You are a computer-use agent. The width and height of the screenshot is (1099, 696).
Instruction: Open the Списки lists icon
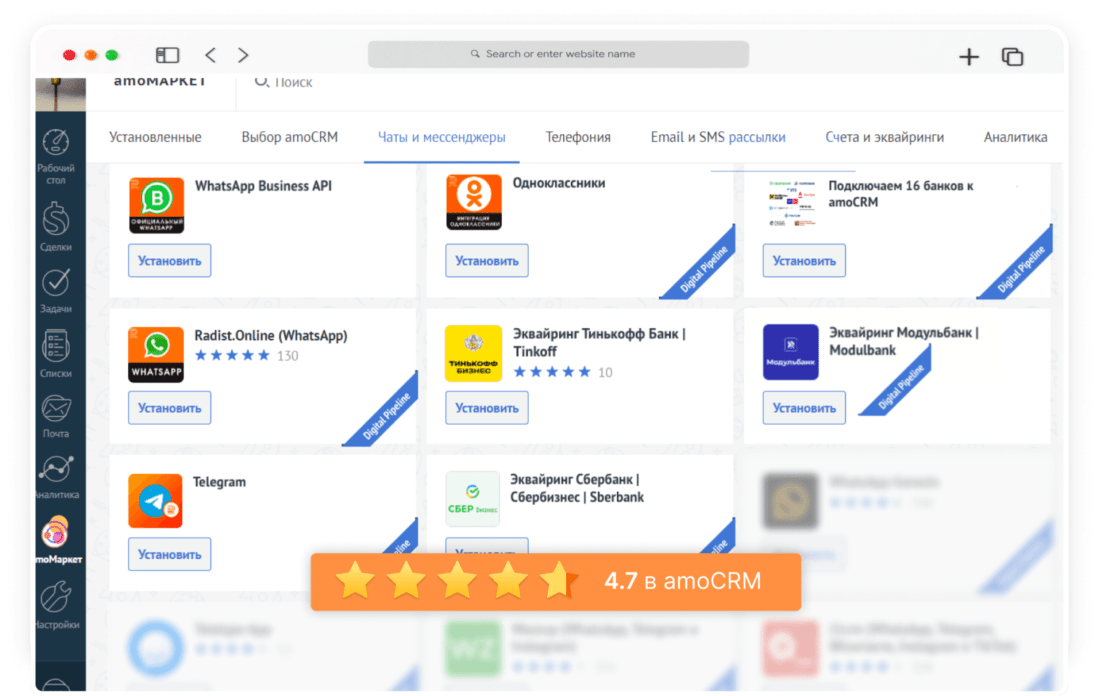[x=56, y=346]
